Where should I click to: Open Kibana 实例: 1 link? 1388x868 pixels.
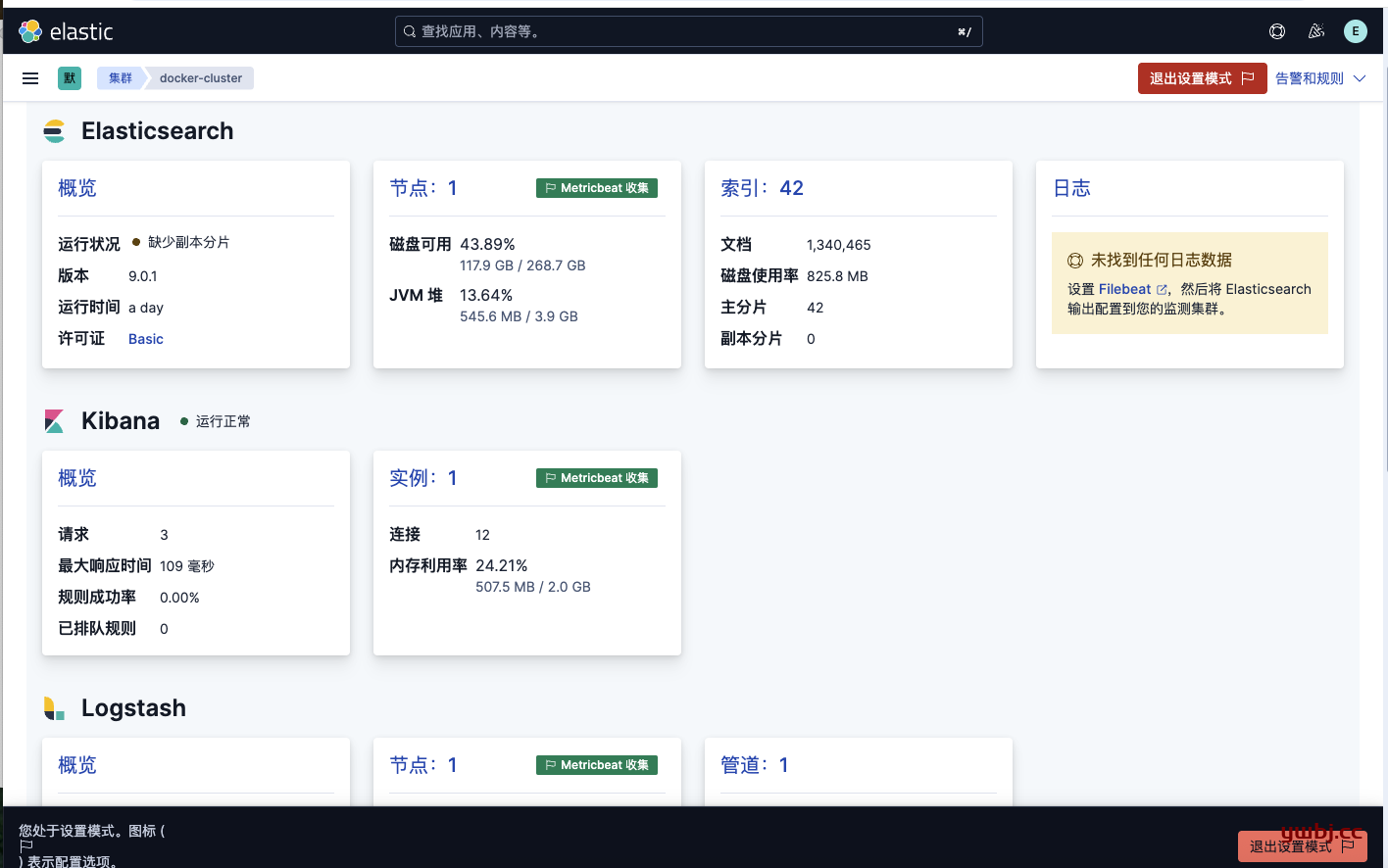(x=423, y=478)
